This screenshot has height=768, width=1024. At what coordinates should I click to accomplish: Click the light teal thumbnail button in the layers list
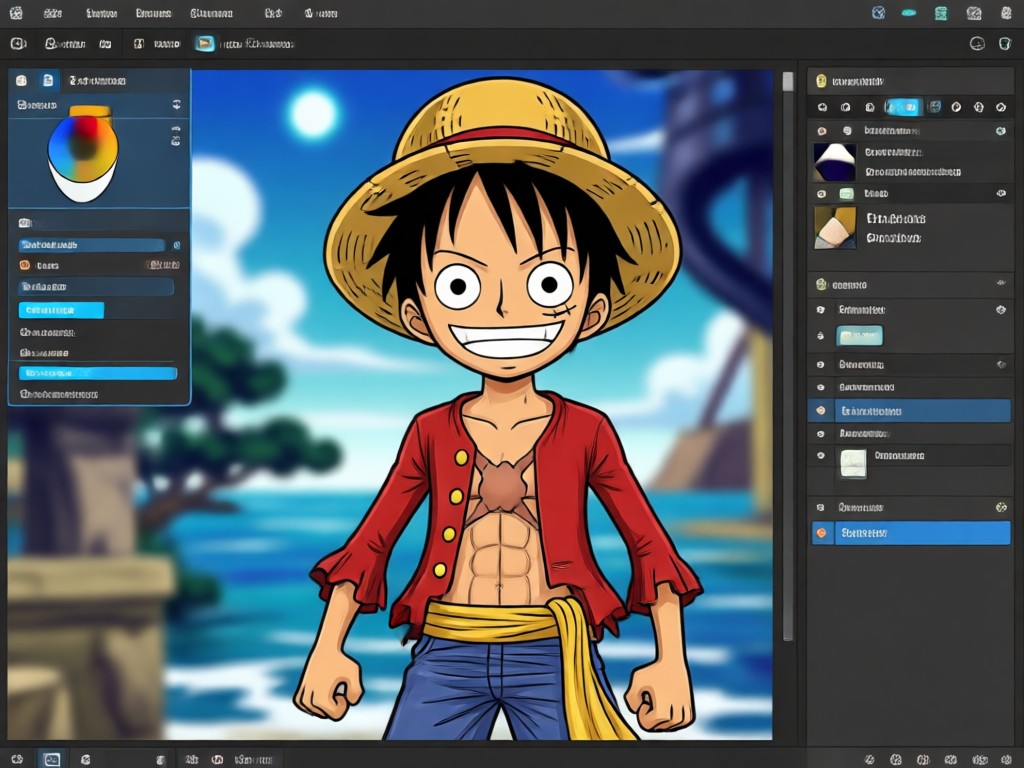point(859,336)
